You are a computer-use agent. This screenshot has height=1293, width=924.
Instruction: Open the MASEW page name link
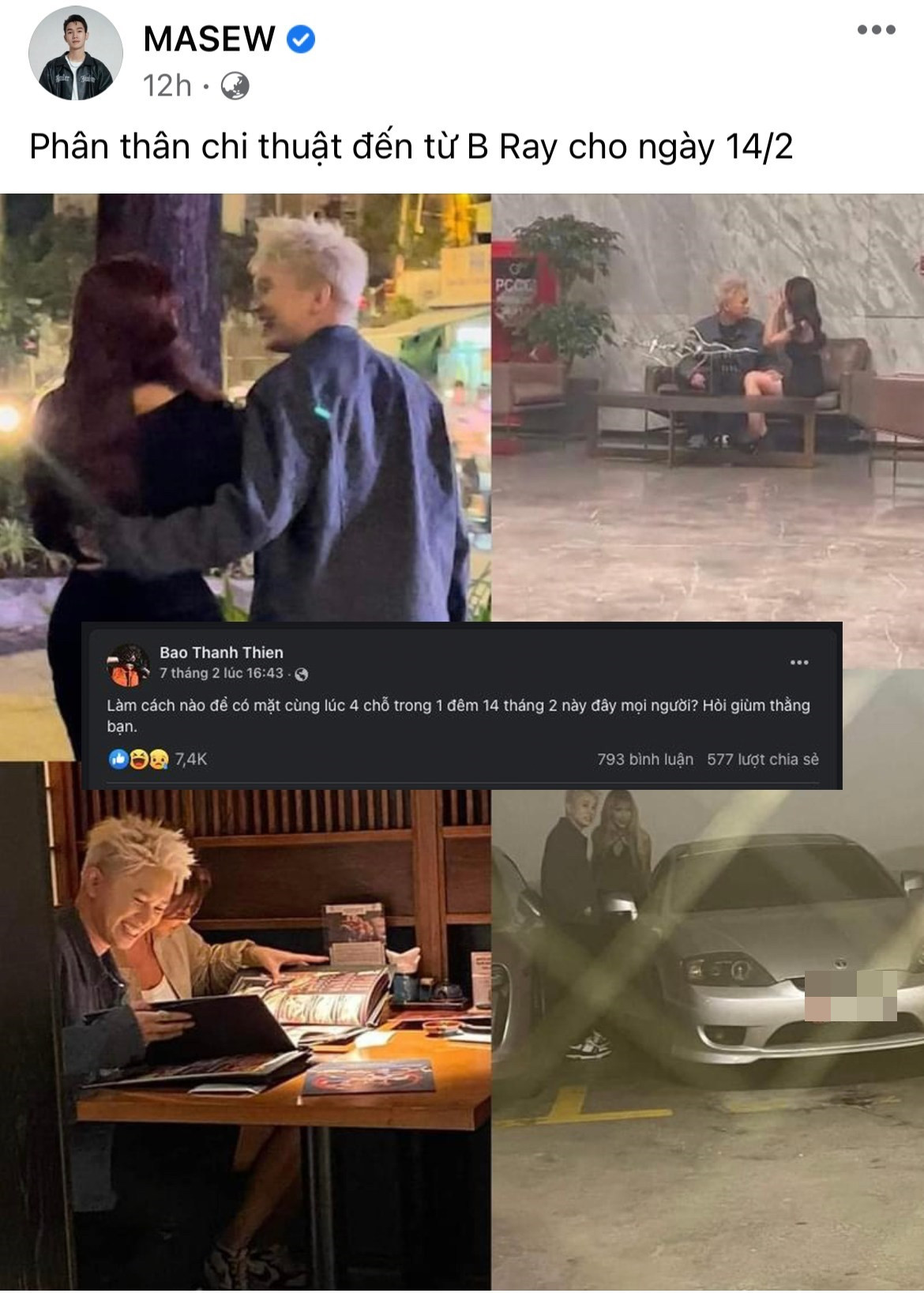[209, 38]
